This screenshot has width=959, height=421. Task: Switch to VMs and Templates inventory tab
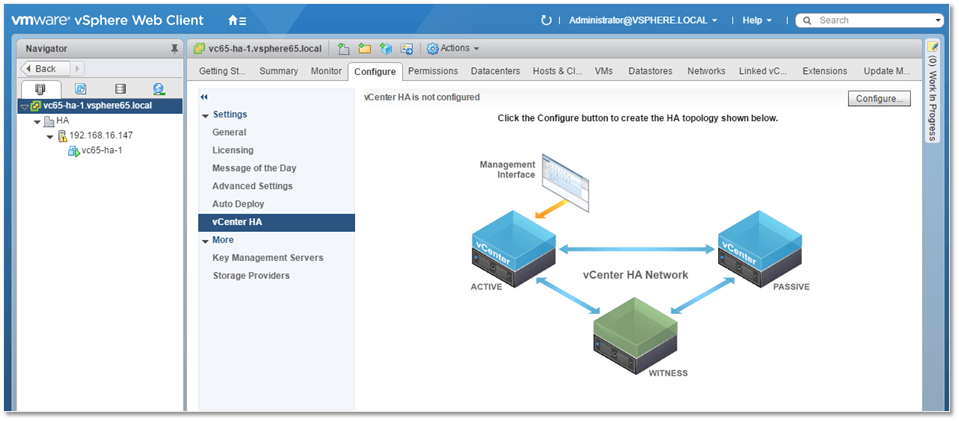pyautogui.click(x=80, y=88)
